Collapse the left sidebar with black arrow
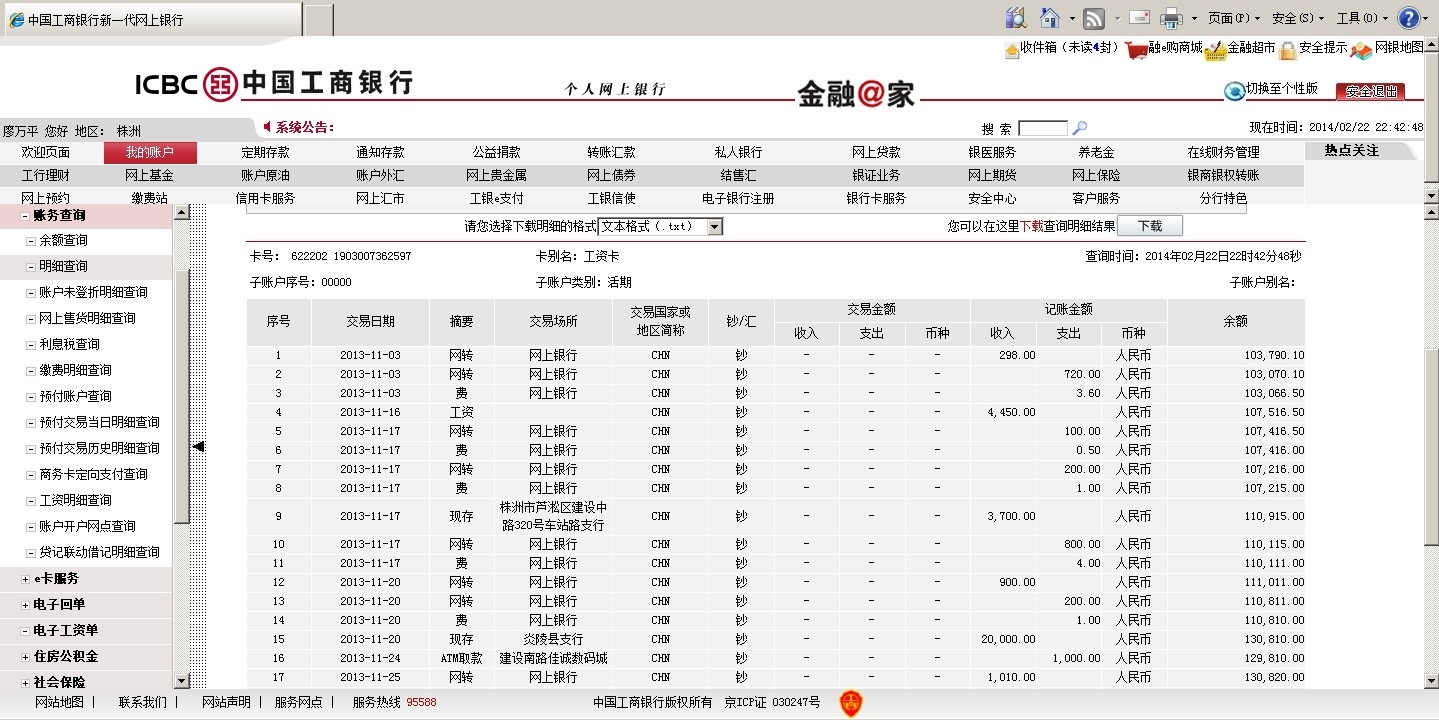The image size is (1439, 720). (x=198, y=446)
